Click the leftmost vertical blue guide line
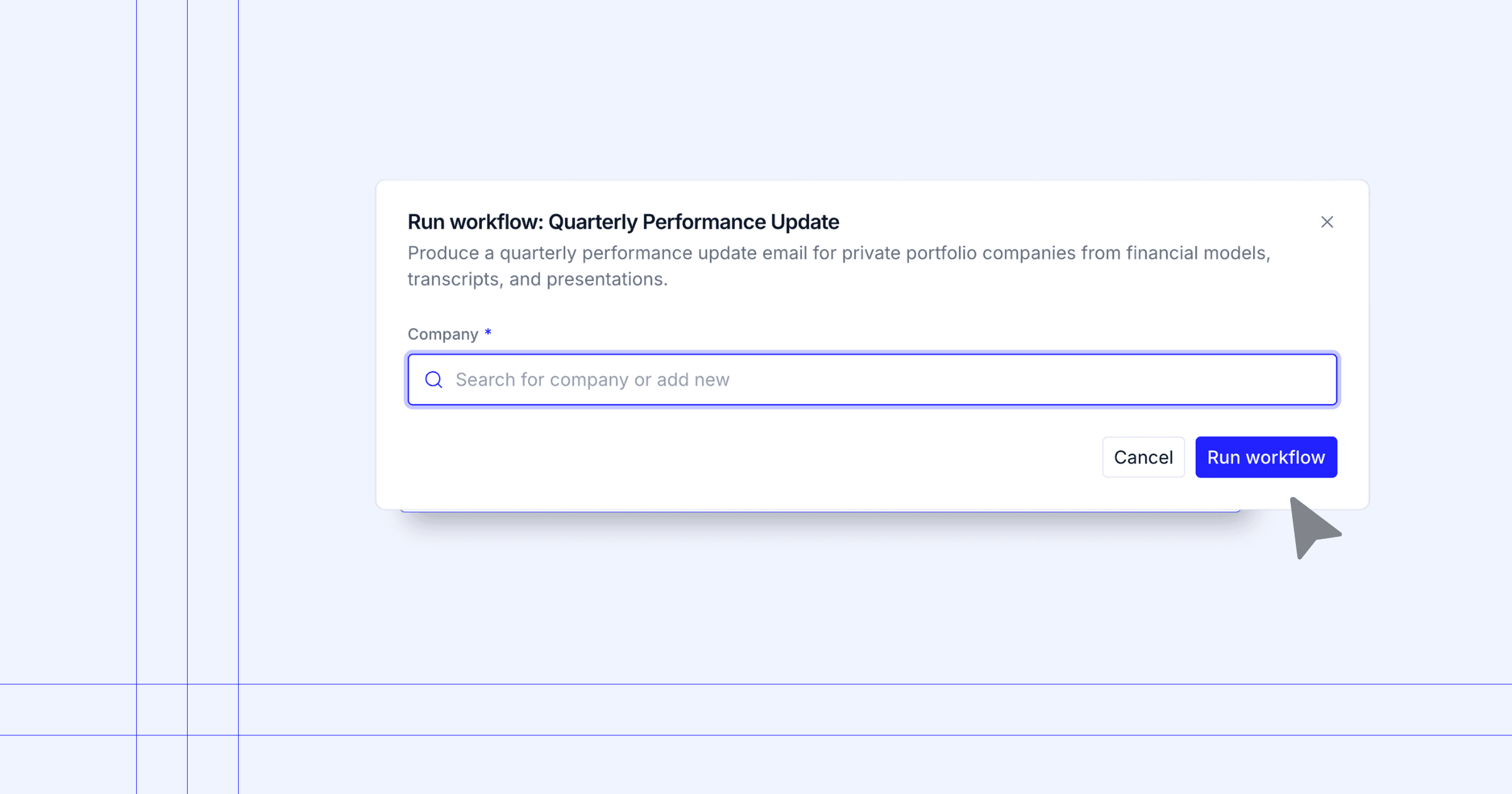 click(x=137, y=378)
